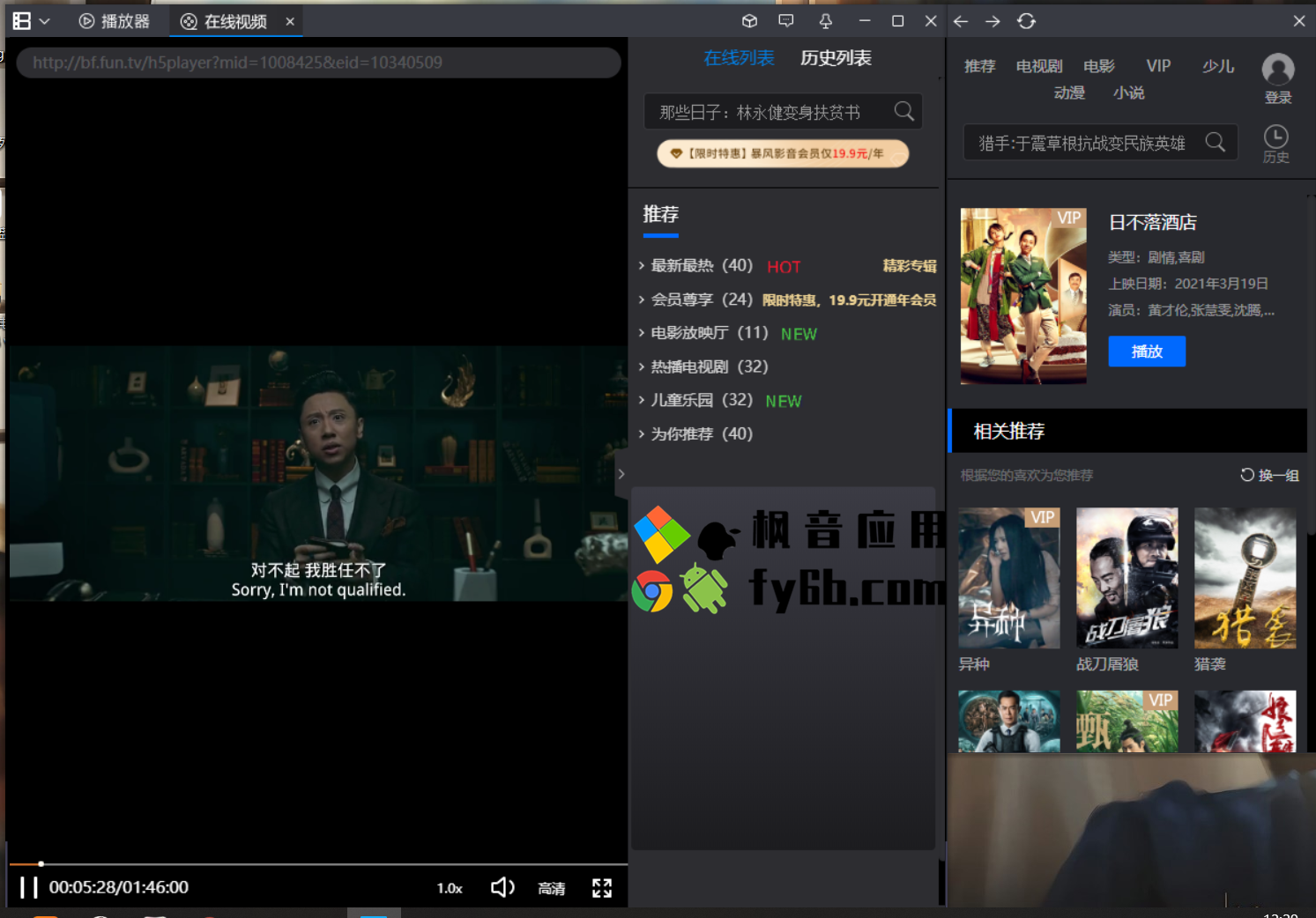Click the 精彩专辑 link

pos(910,266)
